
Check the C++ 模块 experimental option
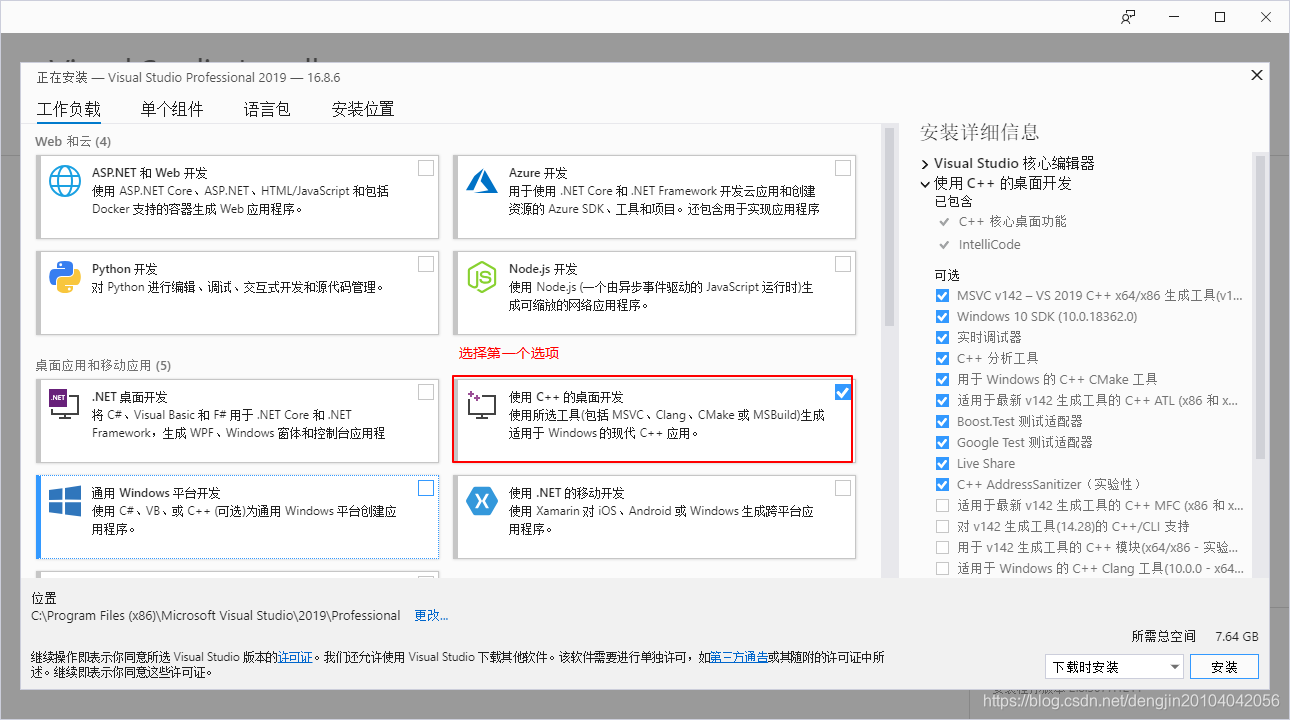pyautogui.click(x=942, y=547)
